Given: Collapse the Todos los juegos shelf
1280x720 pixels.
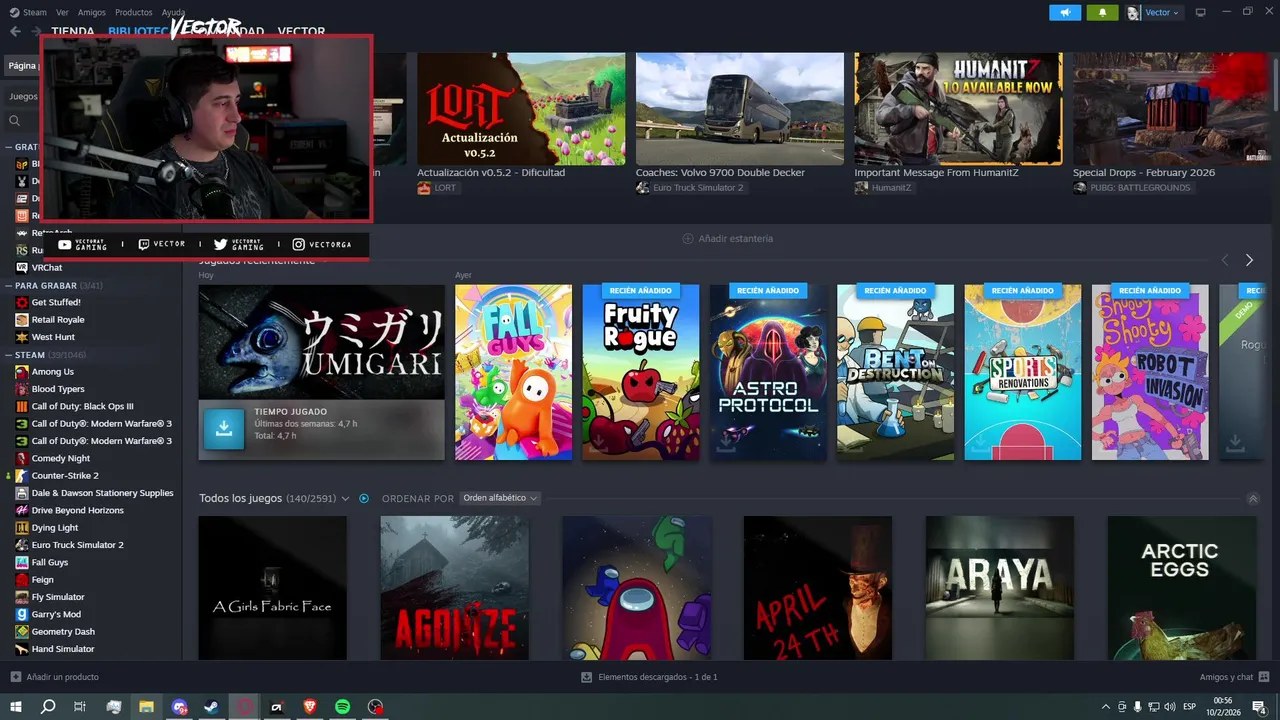Looking at the screenshot, I should [x=1253, y=499].
